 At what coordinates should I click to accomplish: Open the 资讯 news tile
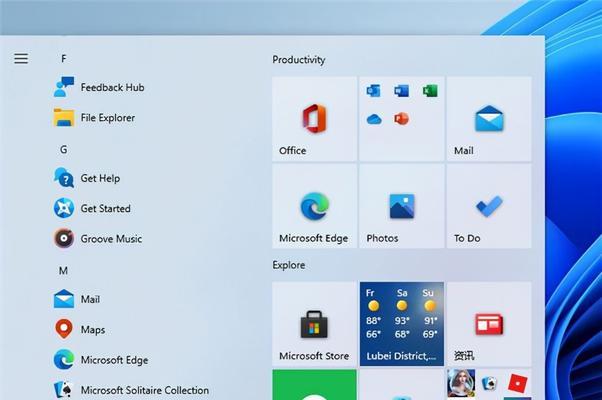click(x=490, y=324)
